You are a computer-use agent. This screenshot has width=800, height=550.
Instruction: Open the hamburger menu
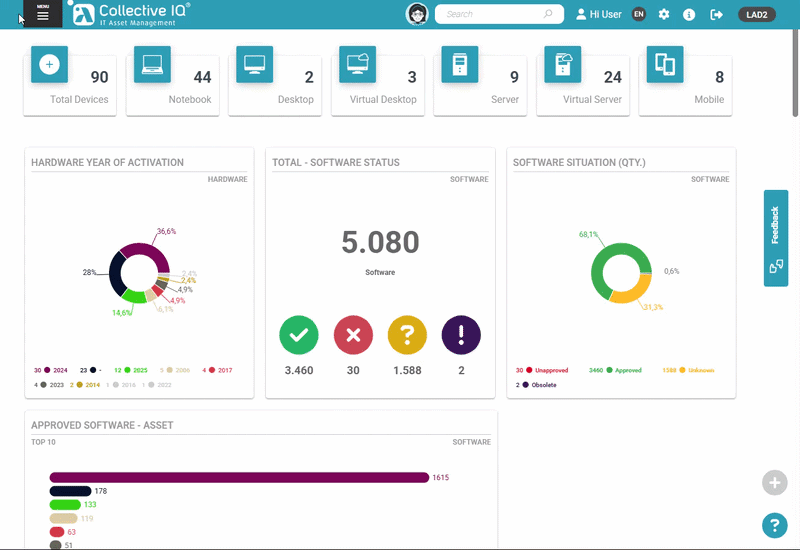tap(42, 15)
